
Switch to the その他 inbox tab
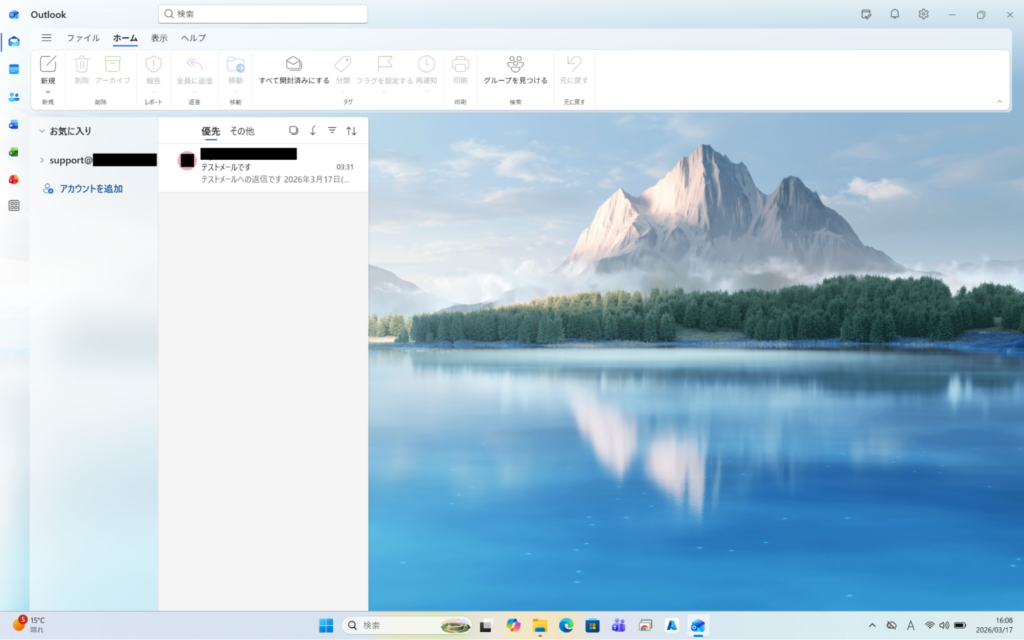pyautogui.click(x=242, y=131)
